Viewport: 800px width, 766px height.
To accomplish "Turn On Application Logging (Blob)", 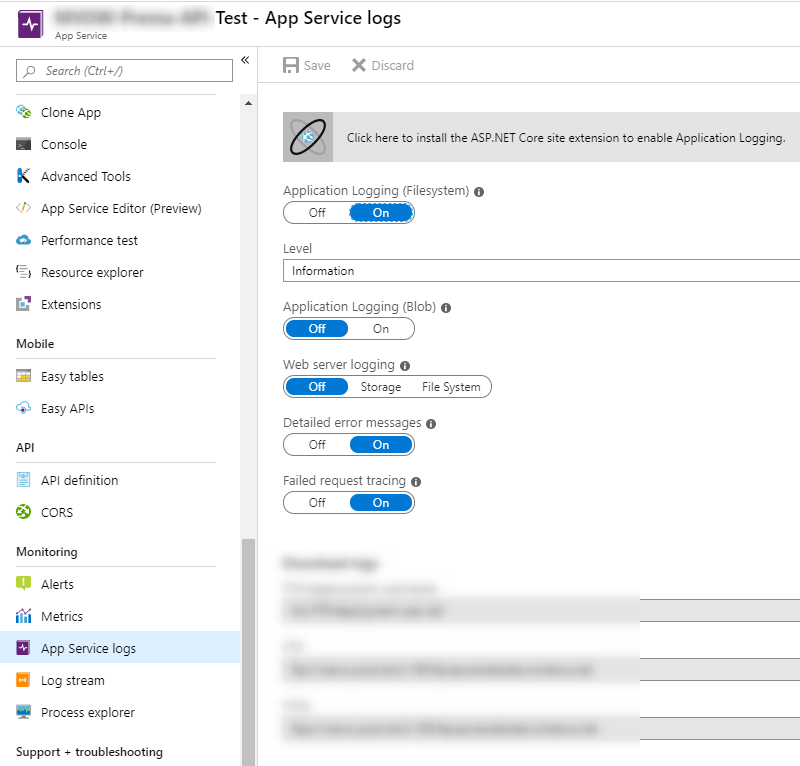I will [x=381, y=329].
